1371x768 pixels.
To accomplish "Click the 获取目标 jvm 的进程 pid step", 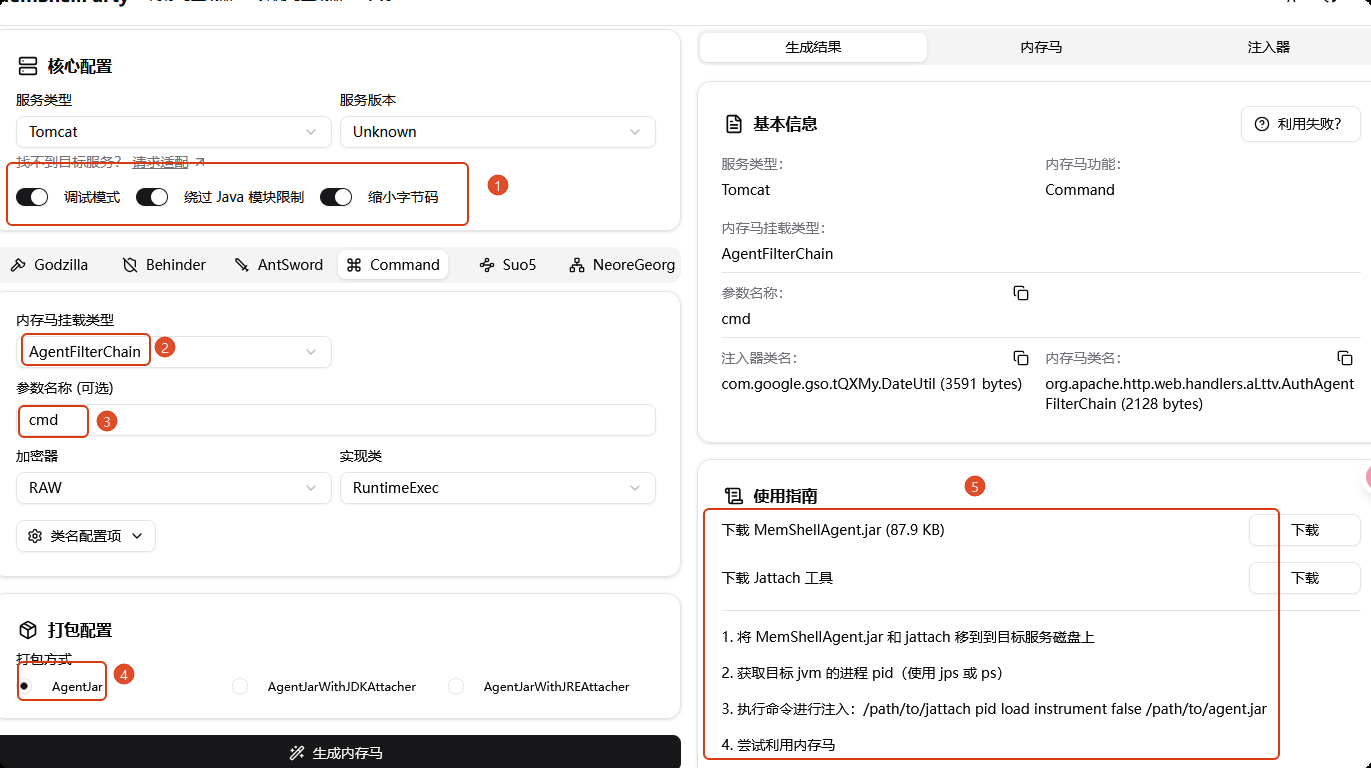I will click(862, 673).
